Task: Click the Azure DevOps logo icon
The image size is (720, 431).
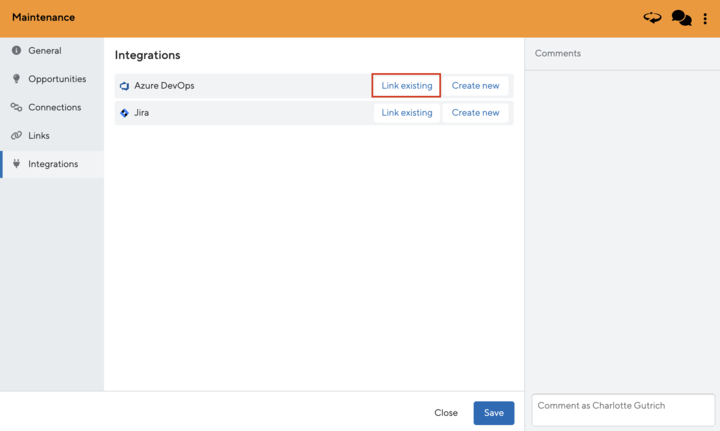Action: 124,86
